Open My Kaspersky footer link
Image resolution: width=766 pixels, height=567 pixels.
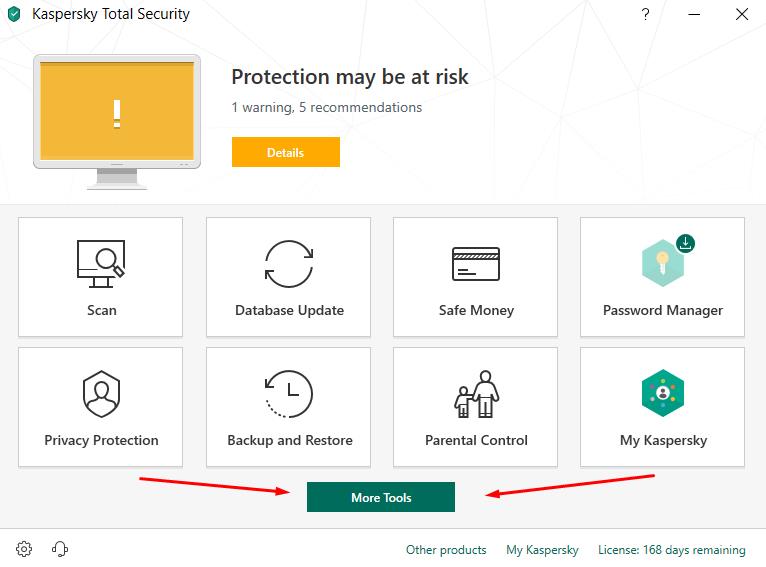pyautogui.click(x=542, y=550)
